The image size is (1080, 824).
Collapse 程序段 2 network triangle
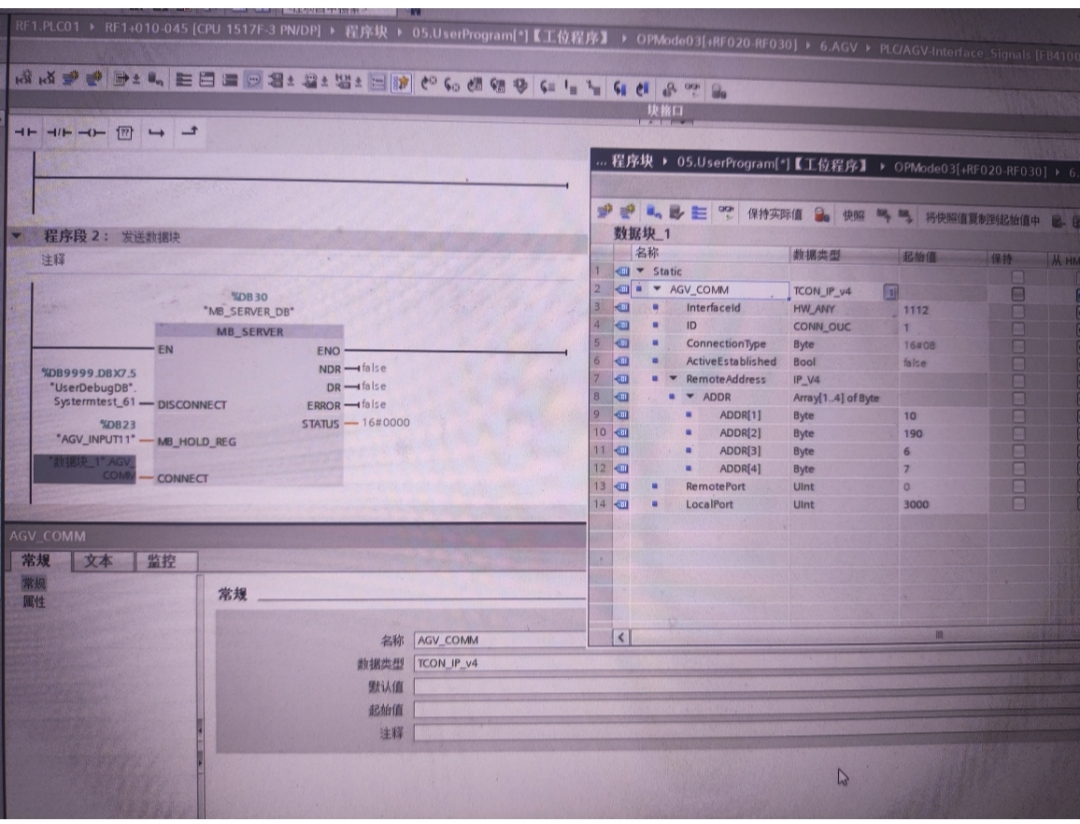click(x=17, y=236)
